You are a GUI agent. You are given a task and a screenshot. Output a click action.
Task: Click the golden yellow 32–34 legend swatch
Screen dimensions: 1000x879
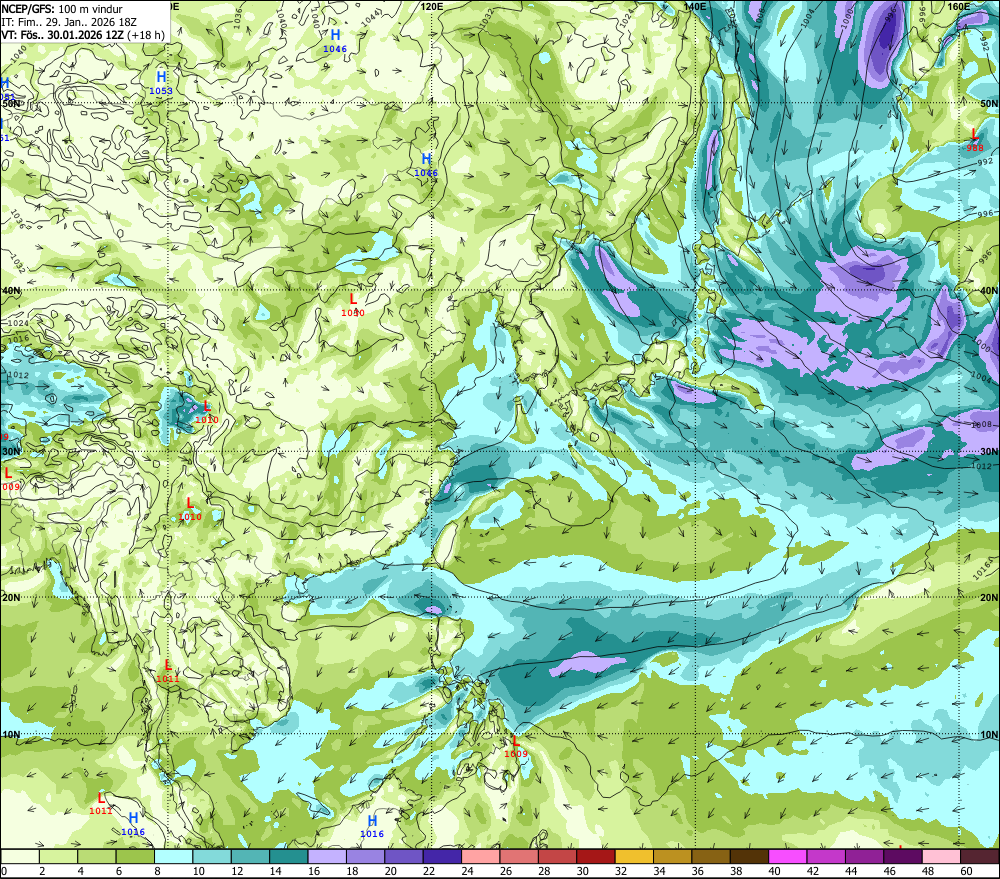click(x=634, y=856)
